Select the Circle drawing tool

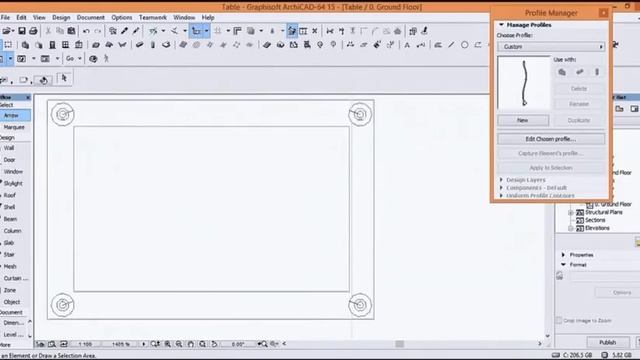point(464,45)
